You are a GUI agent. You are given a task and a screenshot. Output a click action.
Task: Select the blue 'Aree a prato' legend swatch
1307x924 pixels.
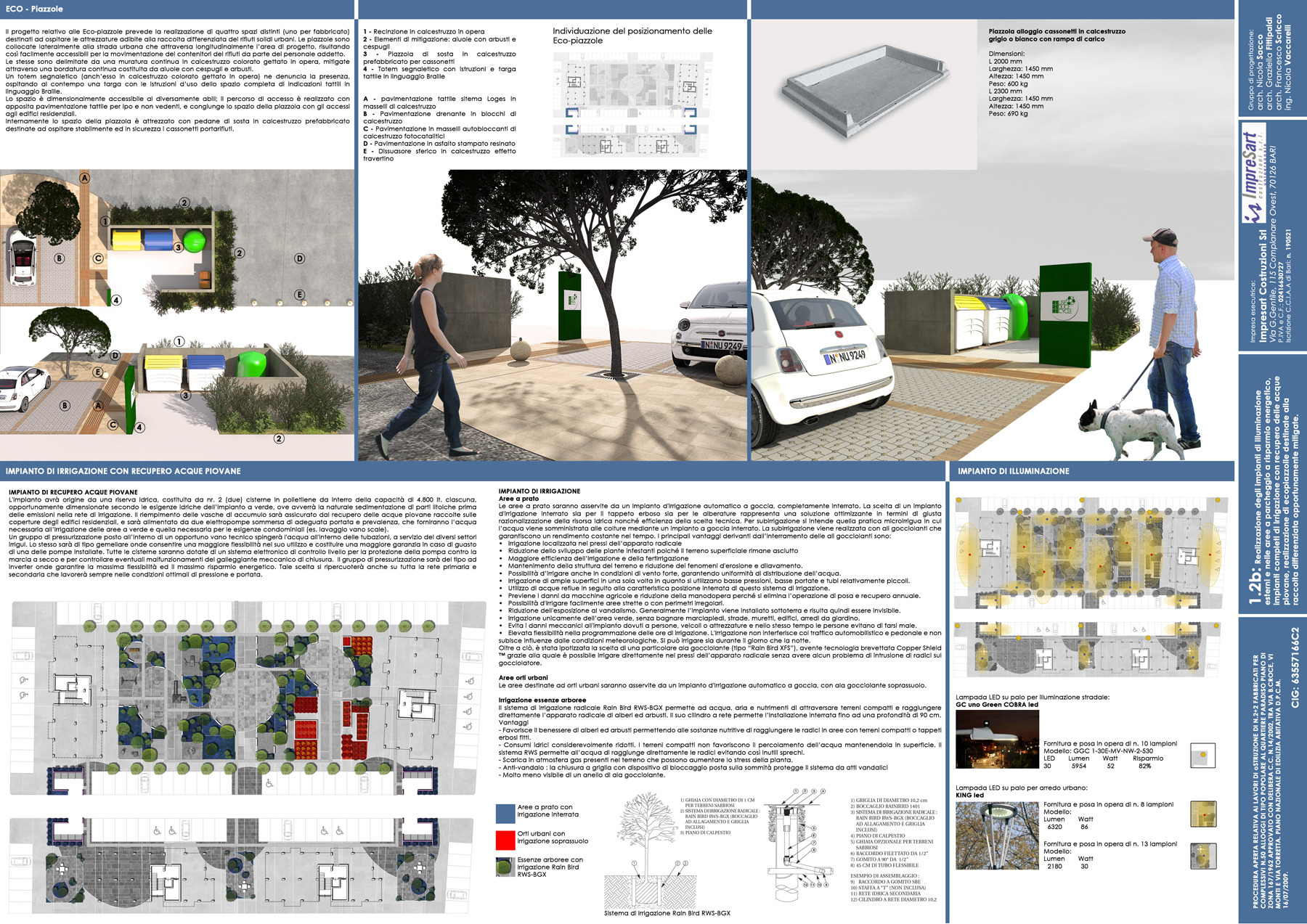point(505,813)
